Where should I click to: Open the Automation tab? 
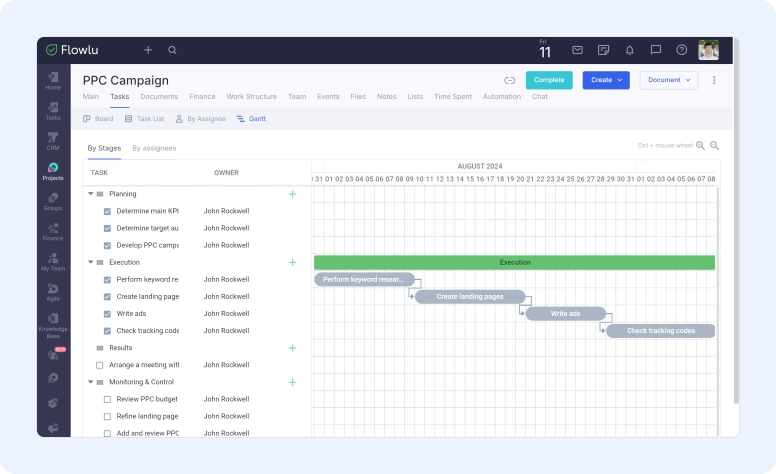(x=502, y=96)
